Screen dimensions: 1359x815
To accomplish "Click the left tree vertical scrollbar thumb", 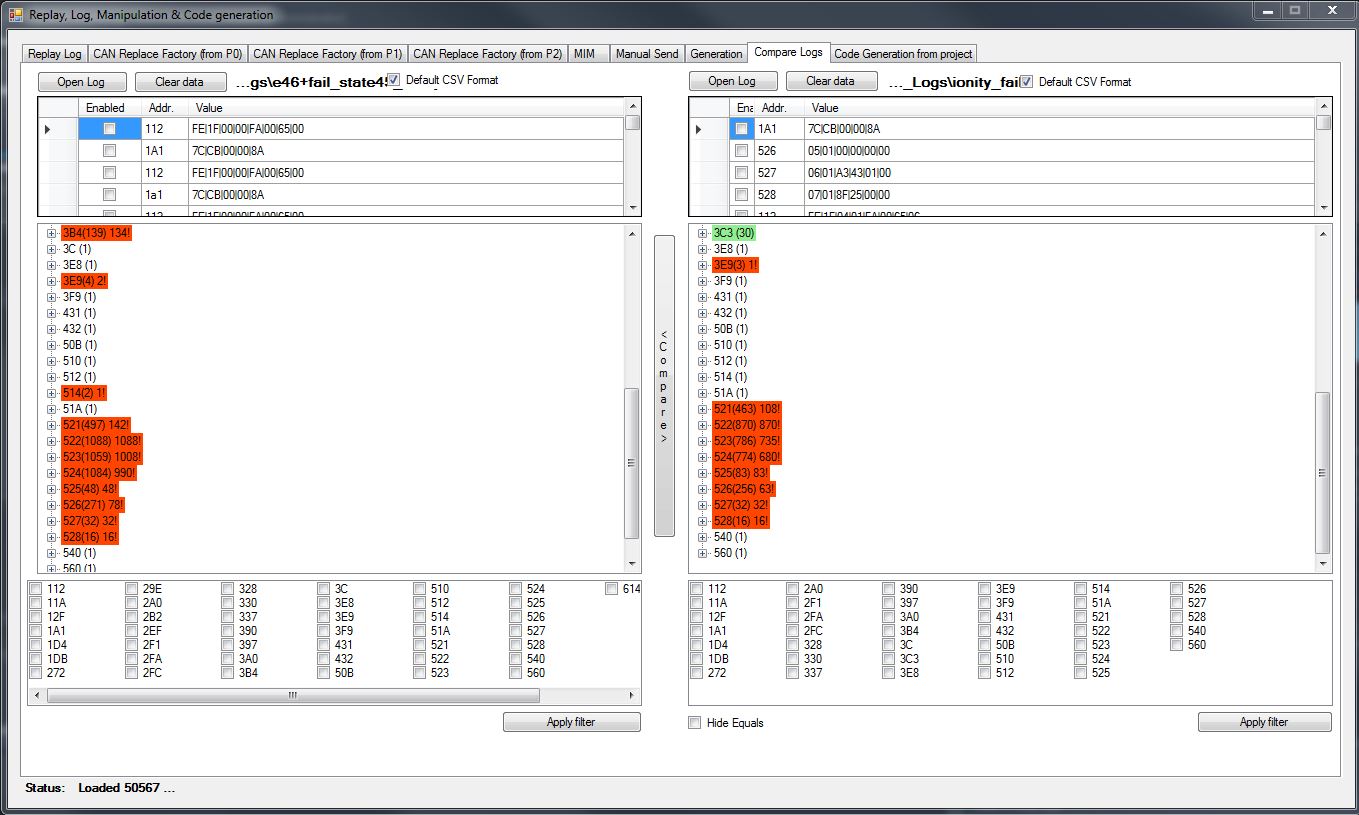I will pos(631,462).
